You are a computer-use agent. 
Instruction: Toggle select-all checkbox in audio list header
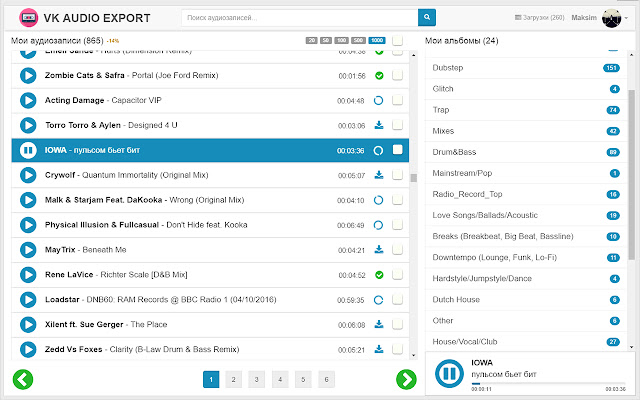397,40
